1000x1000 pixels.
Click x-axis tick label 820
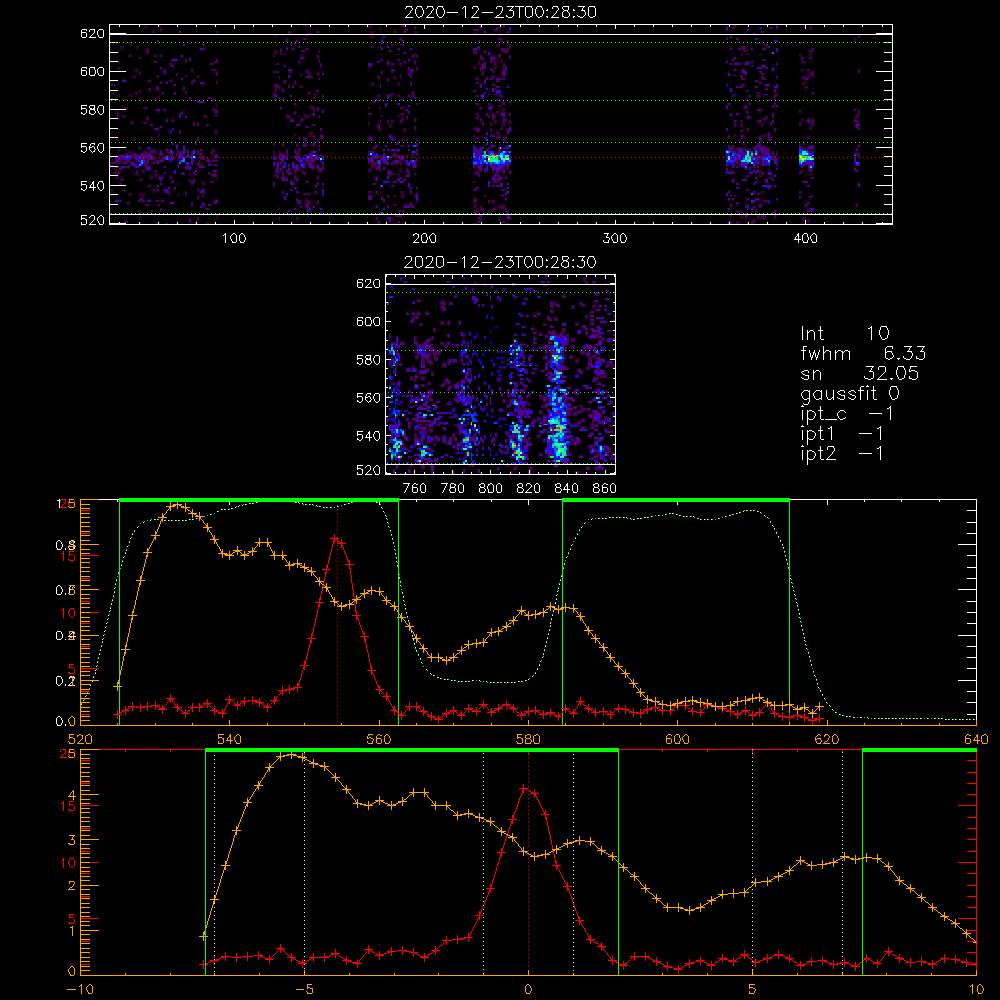(x=529, y=489)
